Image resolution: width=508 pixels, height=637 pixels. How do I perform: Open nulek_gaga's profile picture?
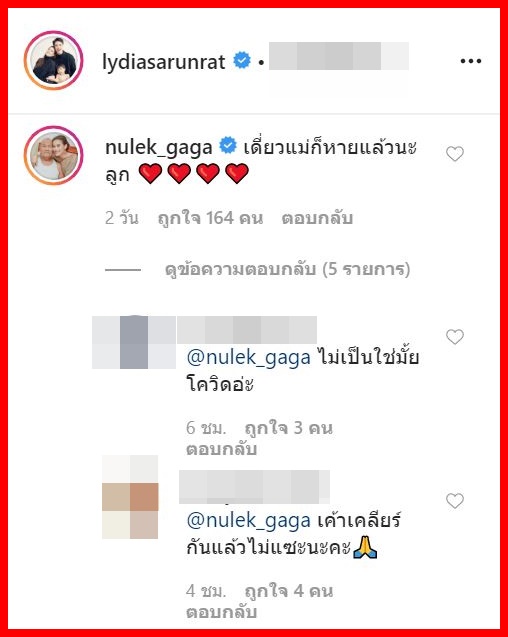[x=53, y=155]
